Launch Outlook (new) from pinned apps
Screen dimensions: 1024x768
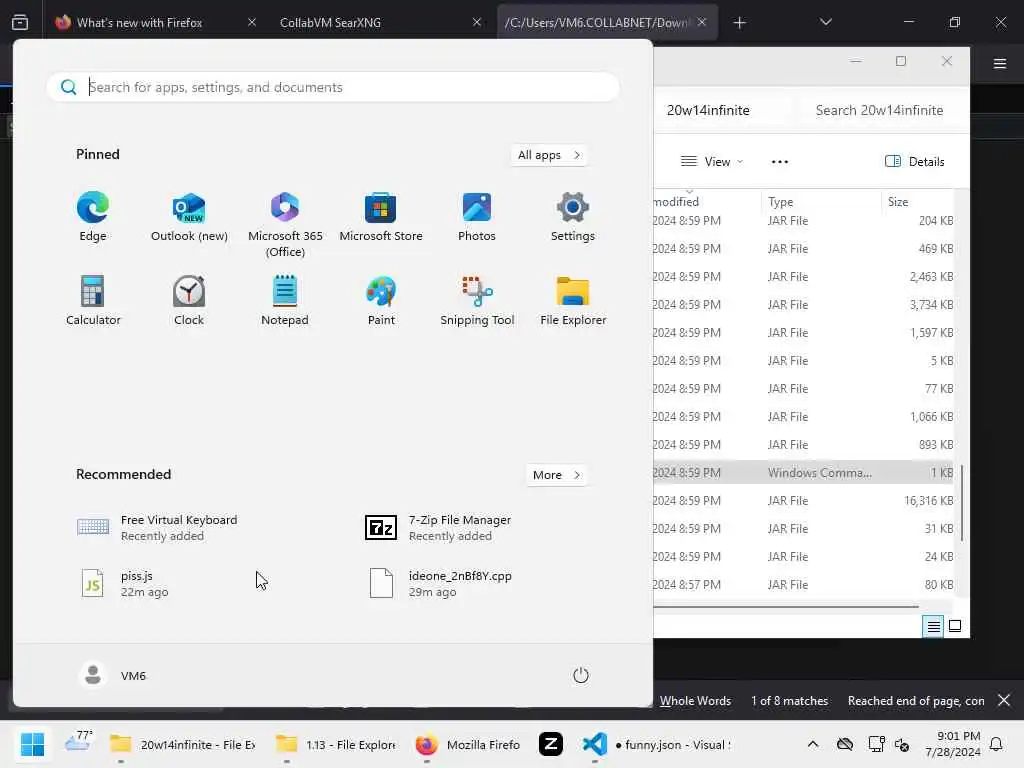[189, 217]
